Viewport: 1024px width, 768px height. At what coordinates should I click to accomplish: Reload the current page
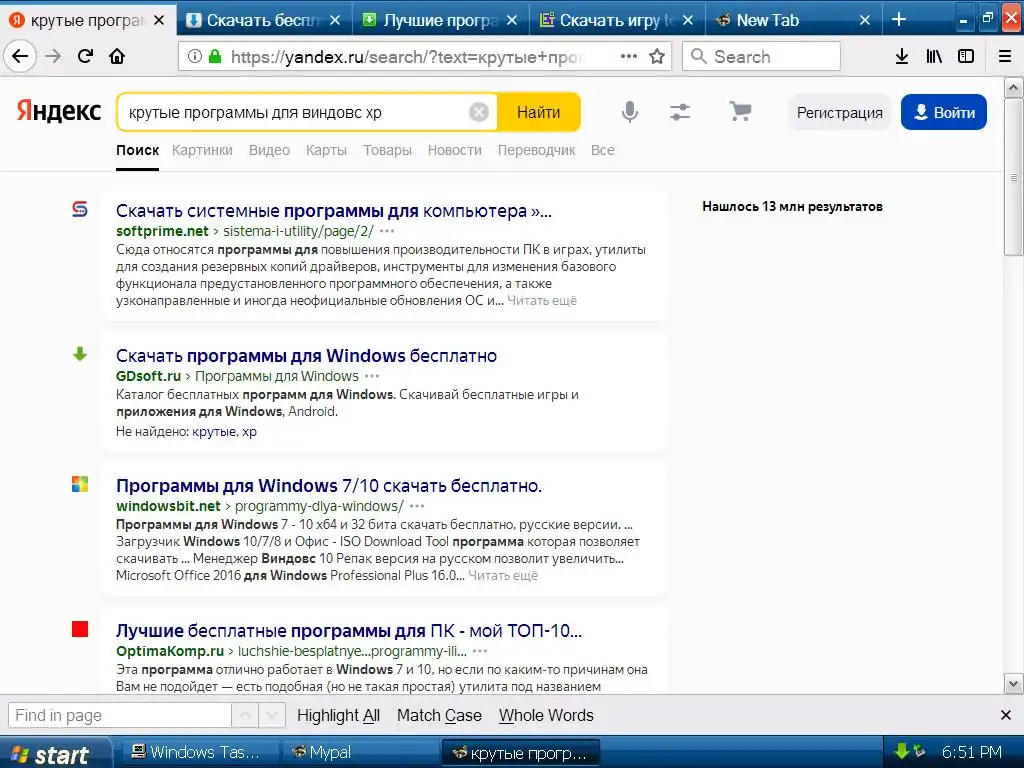click(x=86, y=56)
